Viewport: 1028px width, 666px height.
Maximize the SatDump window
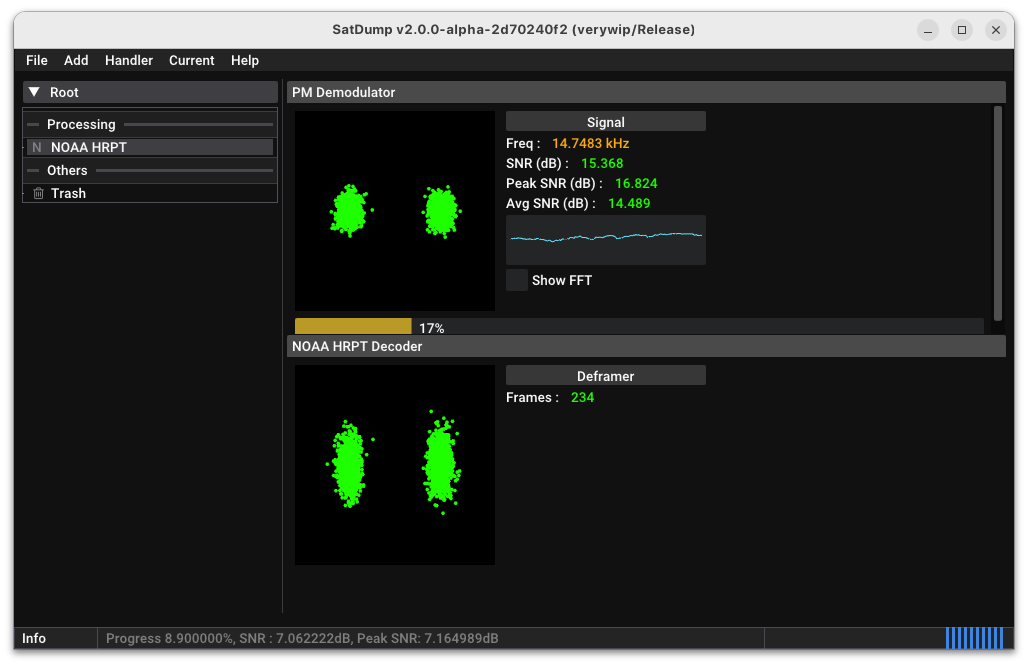(962, 30)
